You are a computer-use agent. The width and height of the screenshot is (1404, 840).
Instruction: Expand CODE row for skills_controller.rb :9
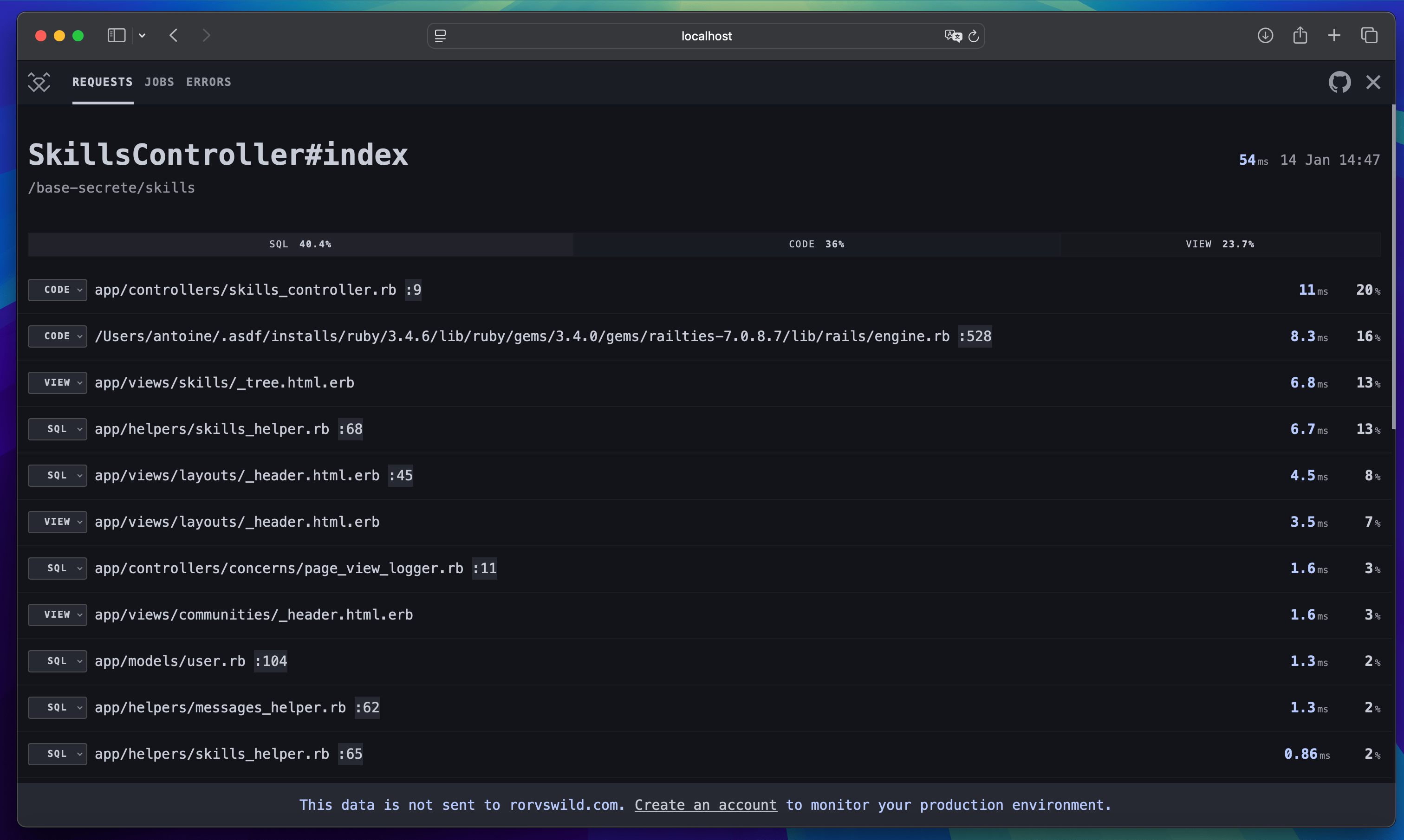click(x=57, y=290)
